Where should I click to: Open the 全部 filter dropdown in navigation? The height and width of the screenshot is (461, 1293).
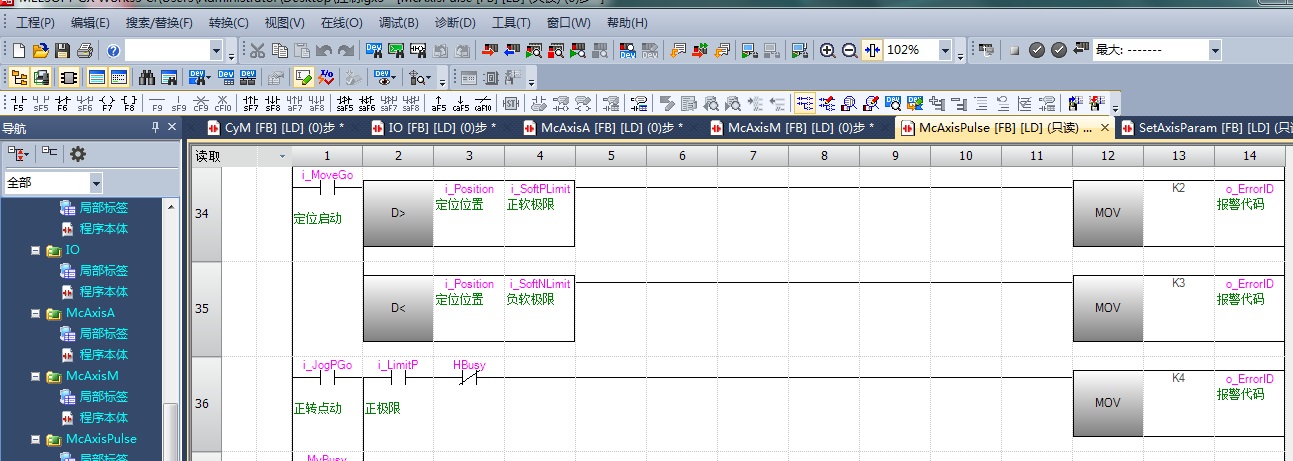coord(96,183)
